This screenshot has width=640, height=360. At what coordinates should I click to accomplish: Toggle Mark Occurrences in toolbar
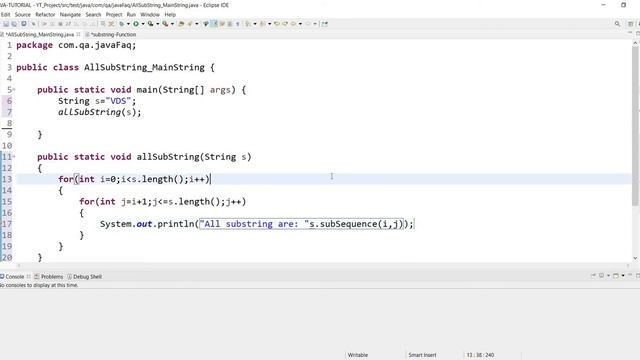point(214,24)
